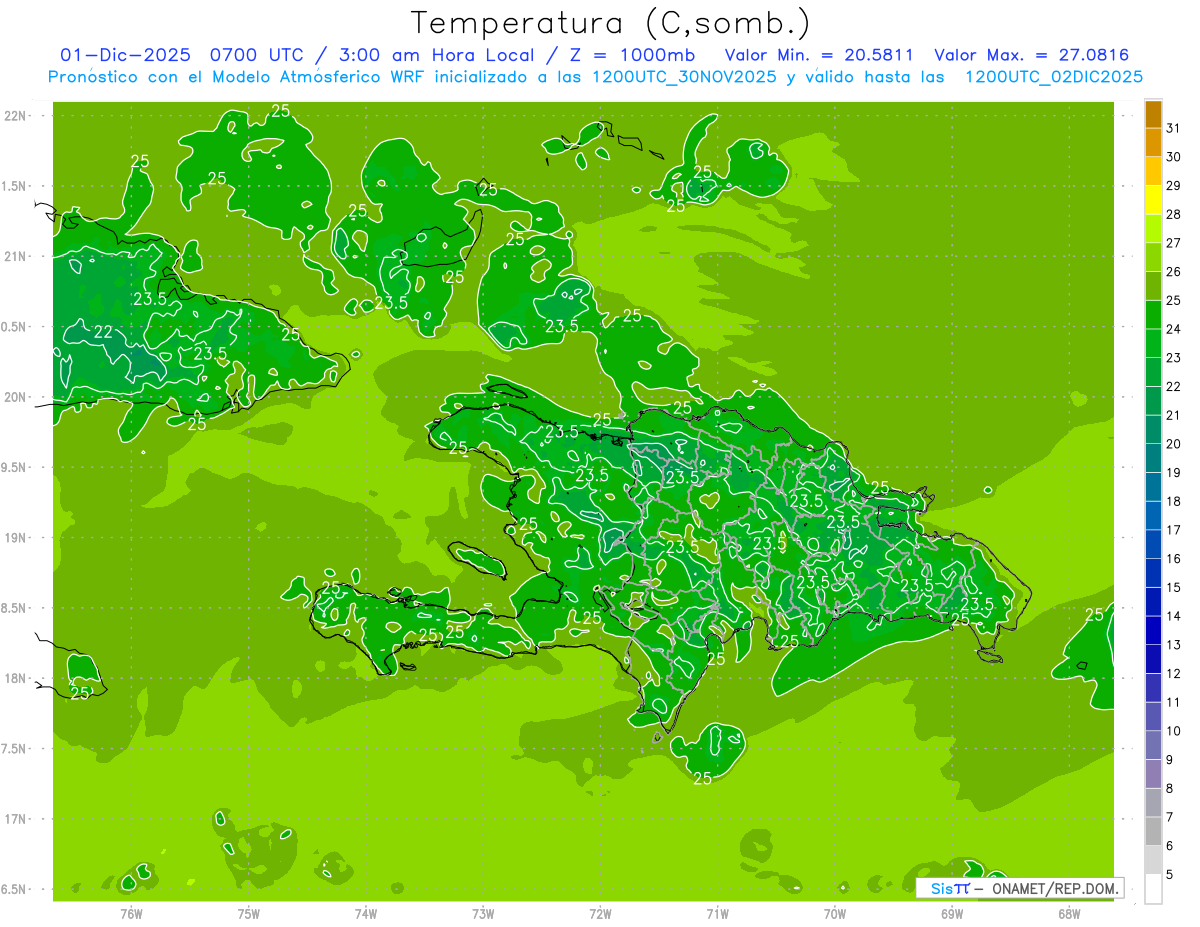Click the dark orange swatch above legend 31
1200x927 pixels.
coord(1153,113)
